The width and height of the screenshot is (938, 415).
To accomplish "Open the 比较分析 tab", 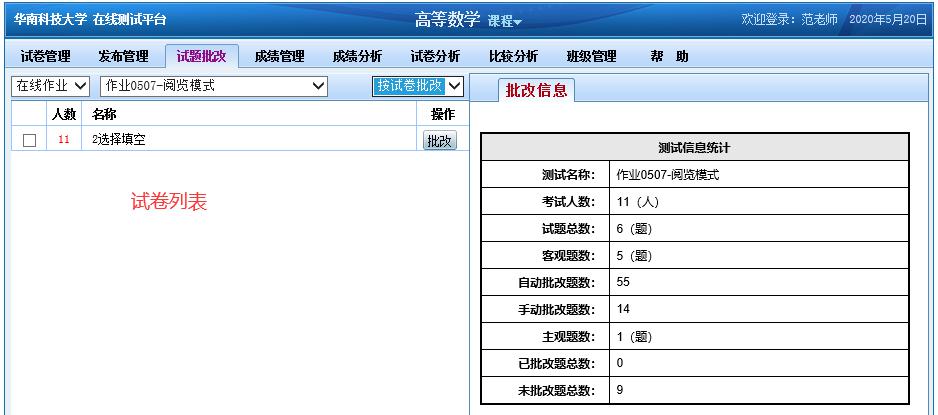I will click(x=513, y=56).
